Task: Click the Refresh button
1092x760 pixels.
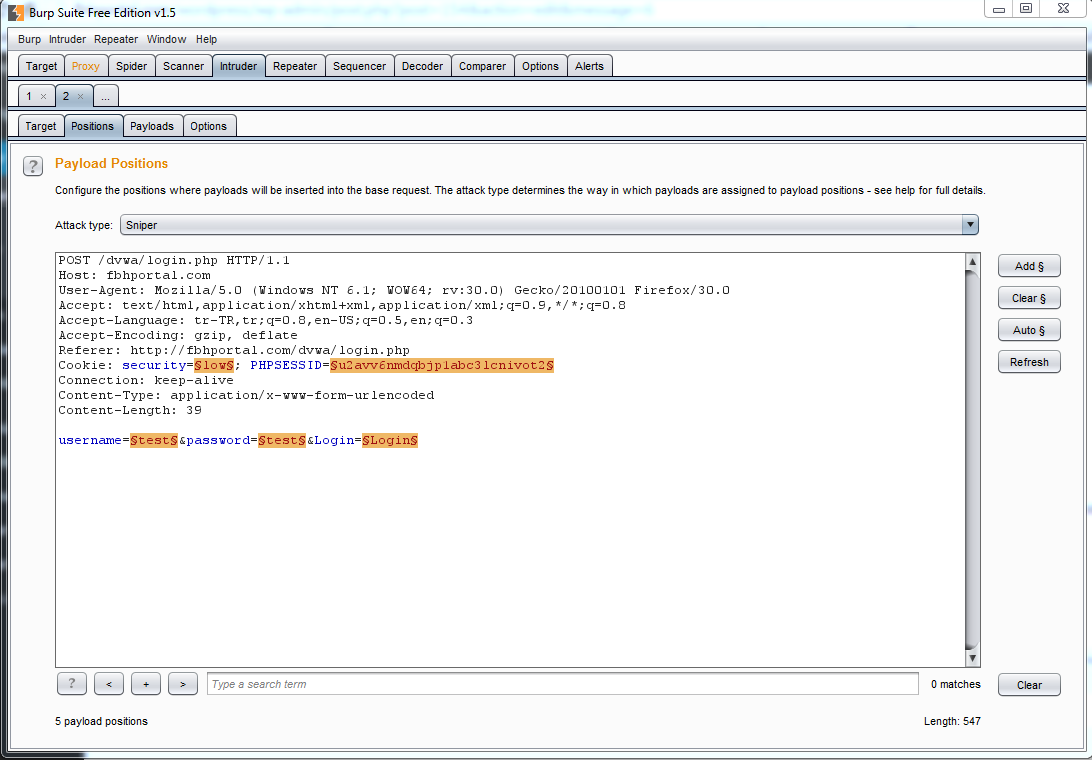Action: 1029,362
